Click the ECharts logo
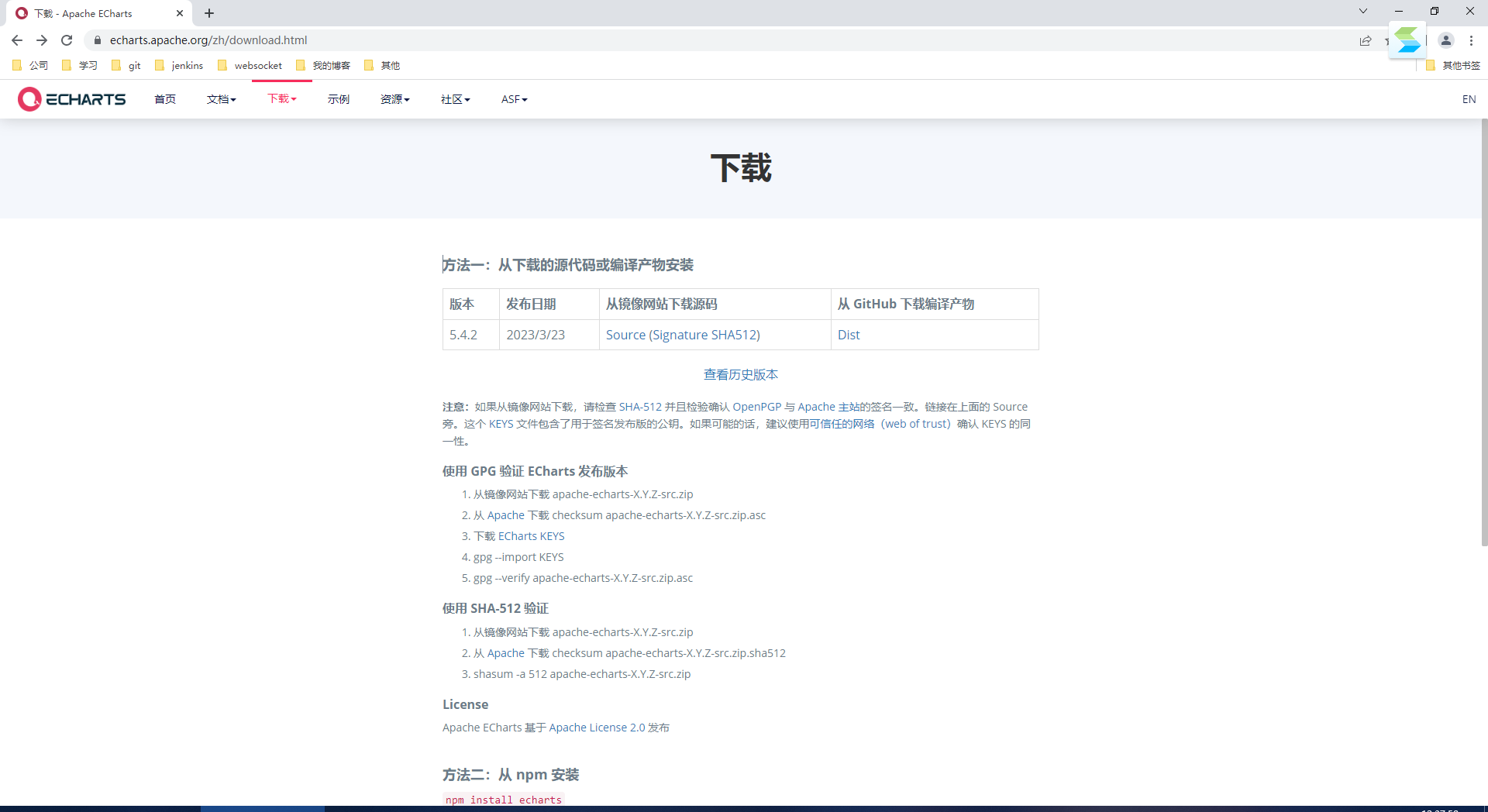 tap(71, 99)
